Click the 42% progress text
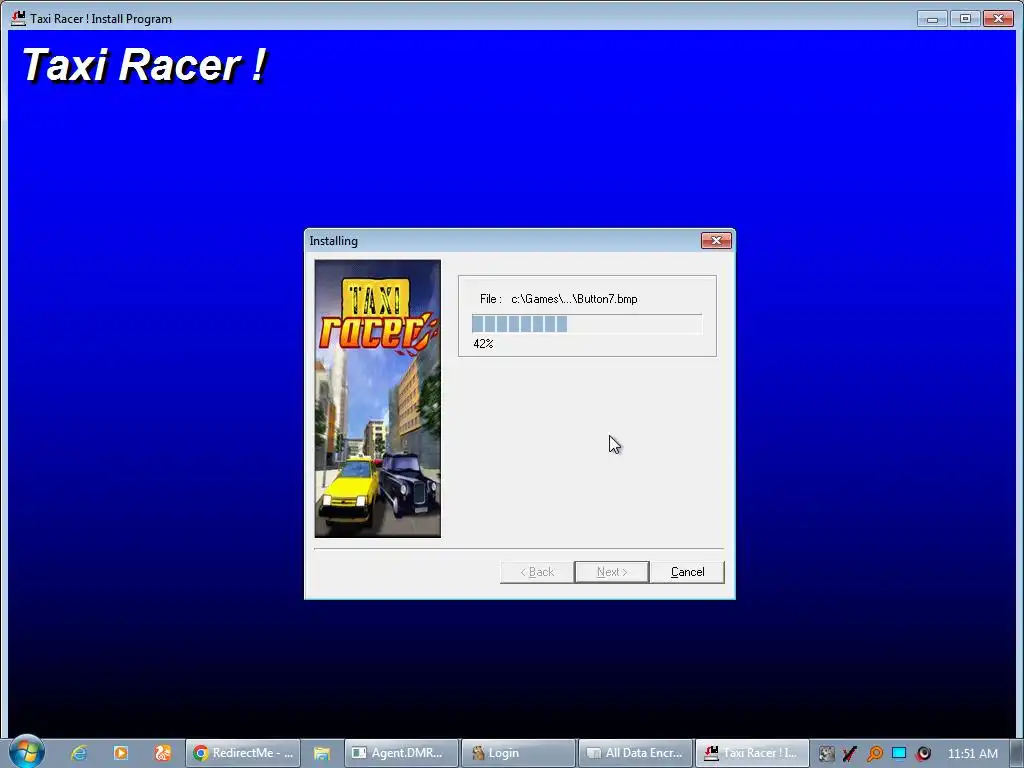 tap(483, 344)
